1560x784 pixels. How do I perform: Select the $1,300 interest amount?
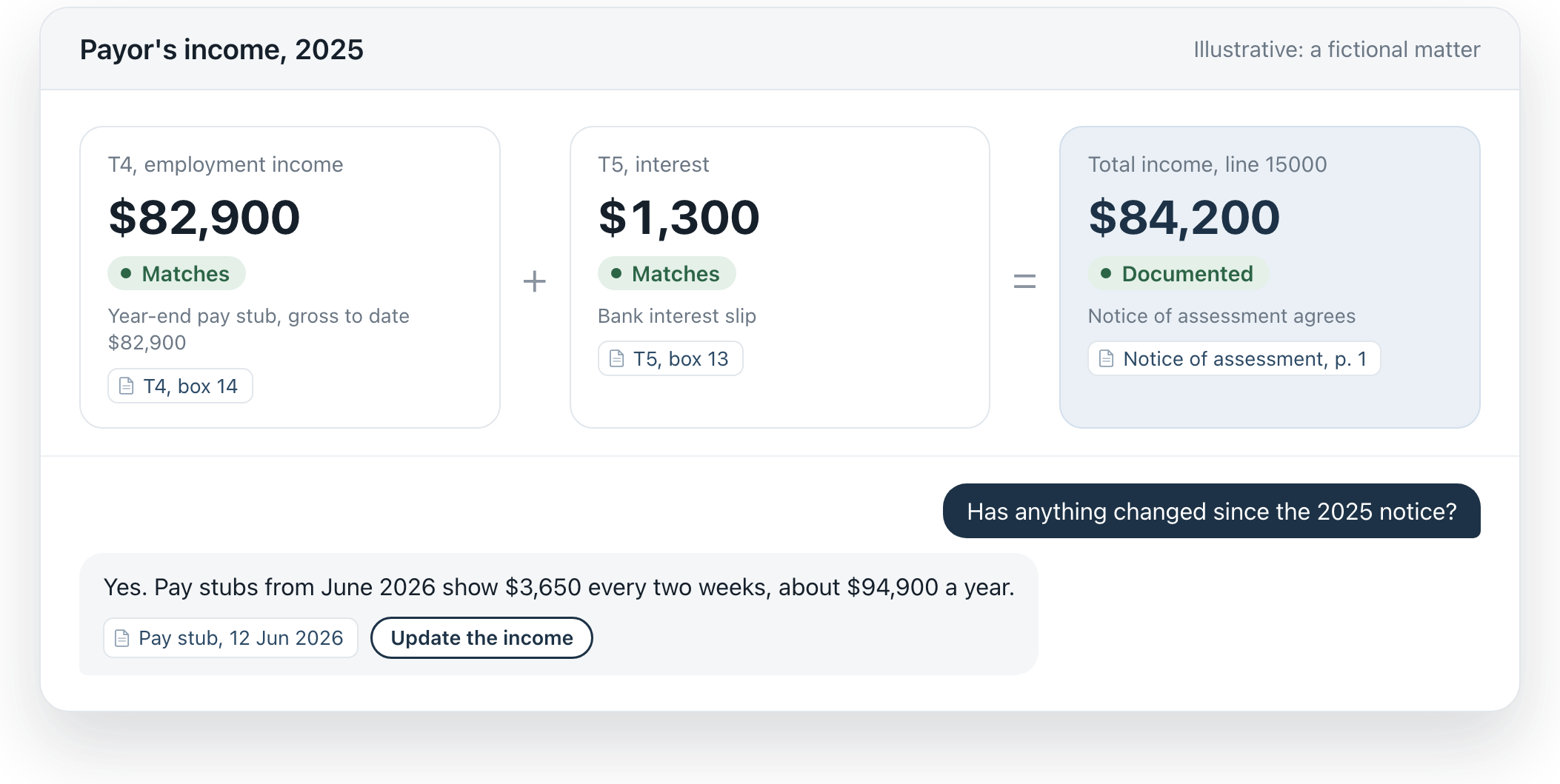pos(679,218)
